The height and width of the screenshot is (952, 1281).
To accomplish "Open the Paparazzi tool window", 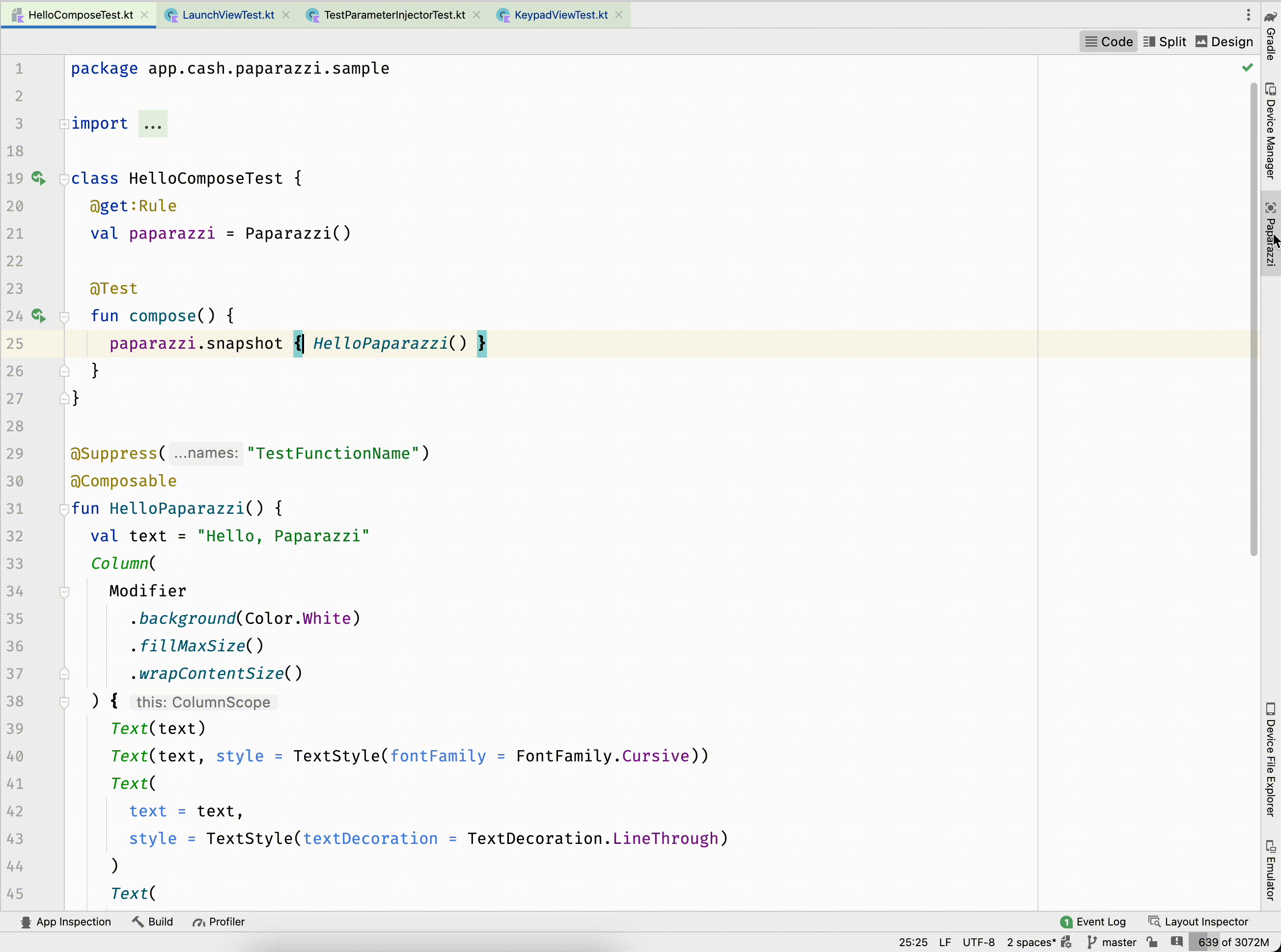I will click(x=1270, y=233).
